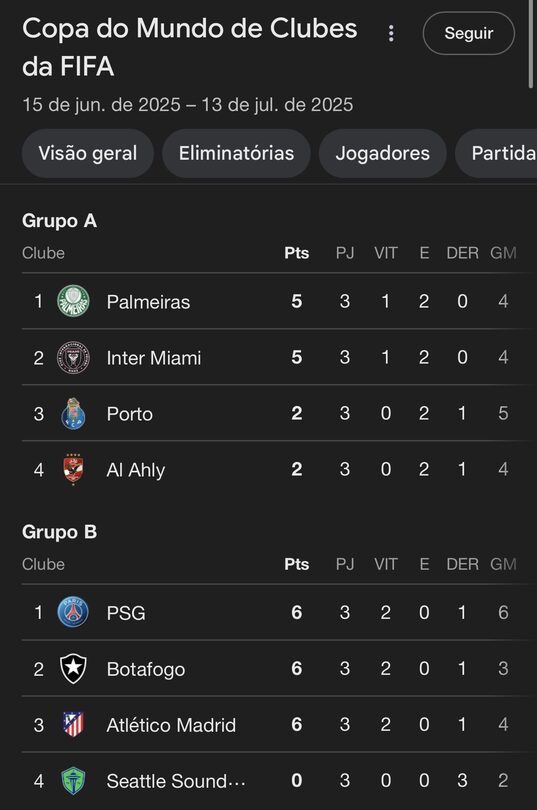
Task: Open the three-dot more options menu
Action: coord(391,34)
